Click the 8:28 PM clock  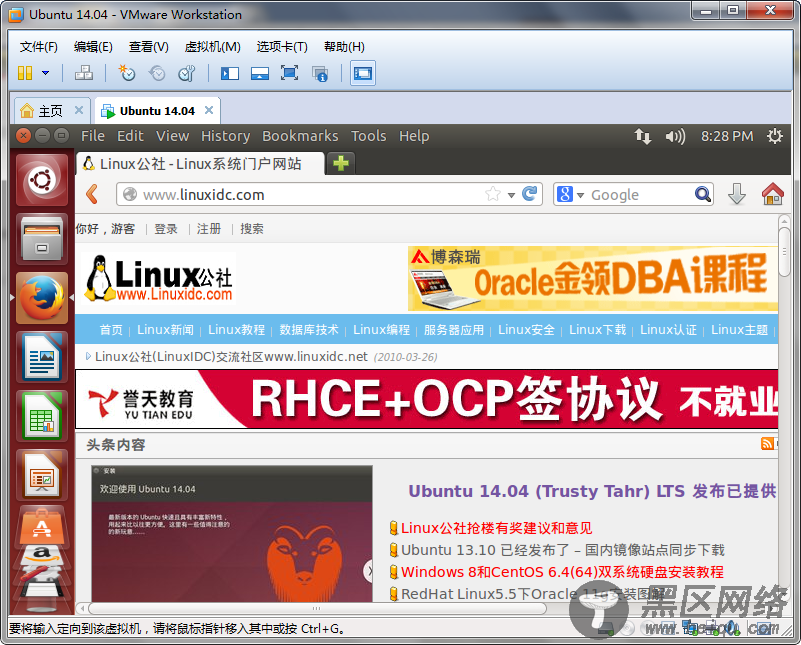727,136
